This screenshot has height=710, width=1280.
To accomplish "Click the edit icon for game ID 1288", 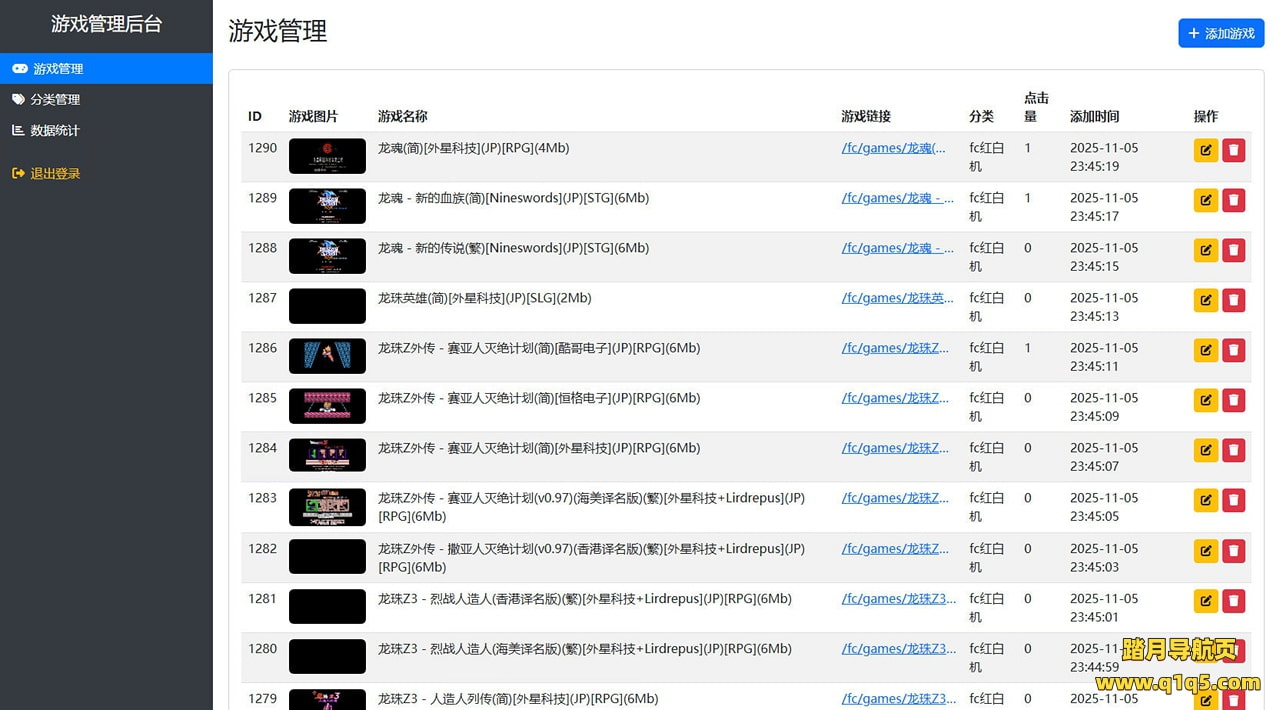I will pos(1205,250).
